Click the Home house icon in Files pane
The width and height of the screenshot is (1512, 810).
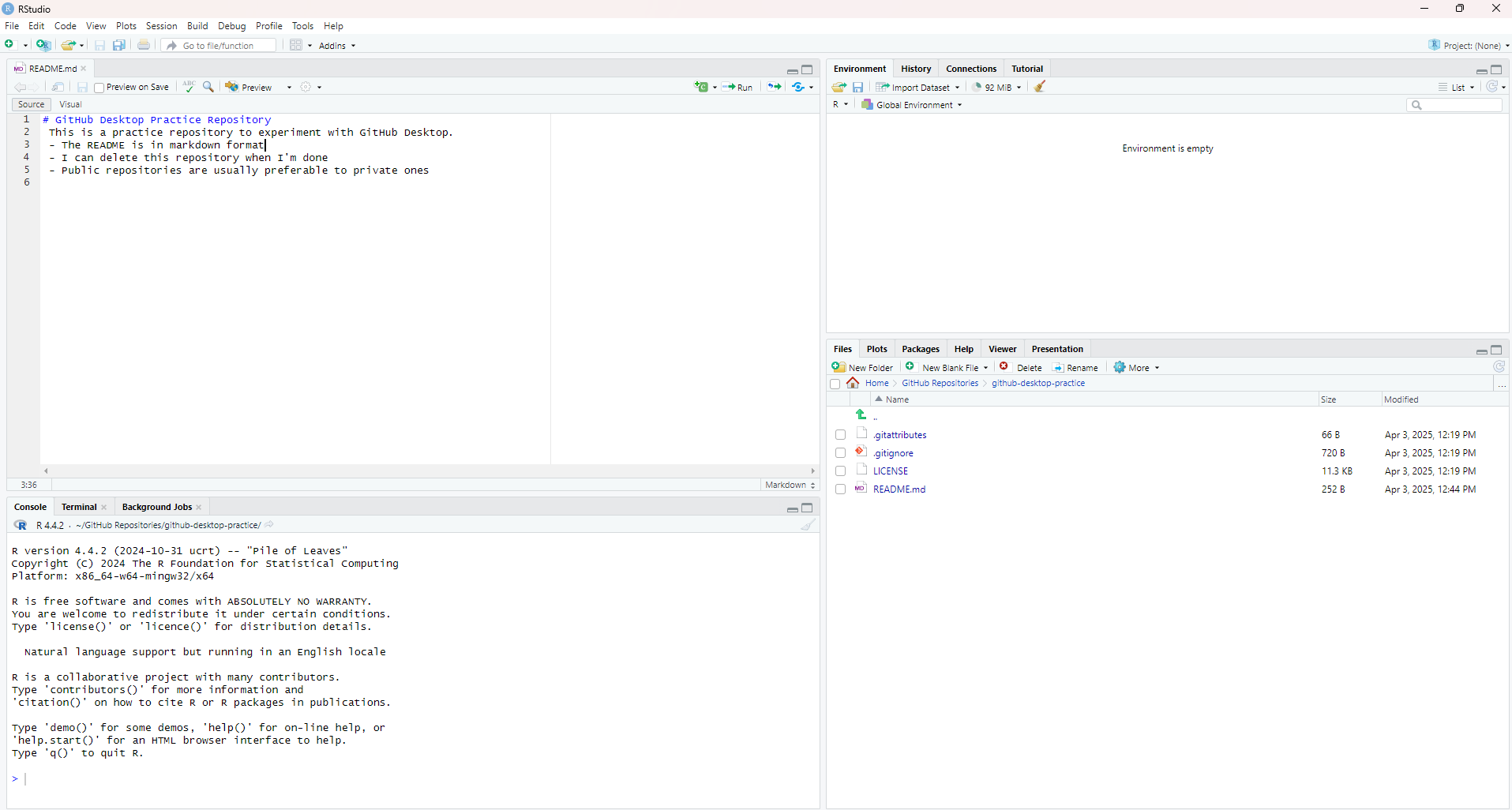coord(853,383)
